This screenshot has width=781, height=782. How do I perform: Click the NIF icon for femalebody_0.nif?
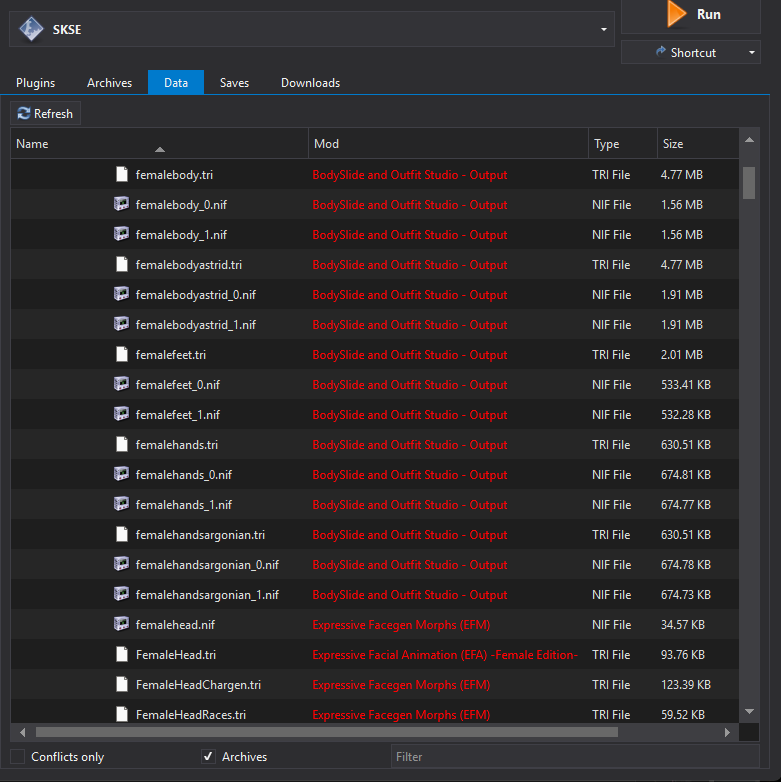click(x=121, y=204)
